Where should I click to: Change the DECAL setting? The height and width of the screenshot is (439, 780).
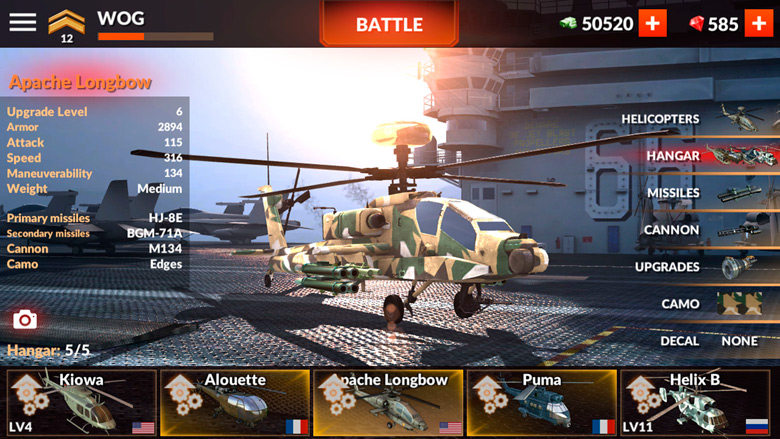coord(709,341)
